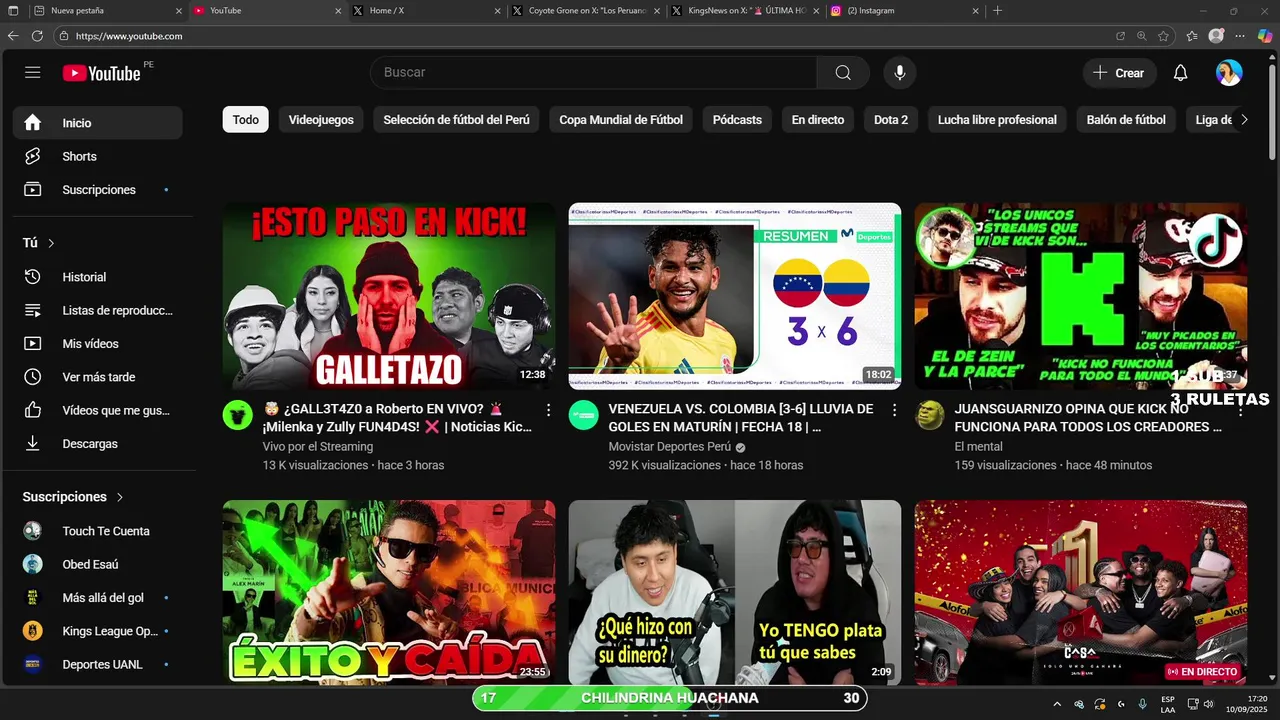Go back with browser back arrow

[x=13, y=36]
